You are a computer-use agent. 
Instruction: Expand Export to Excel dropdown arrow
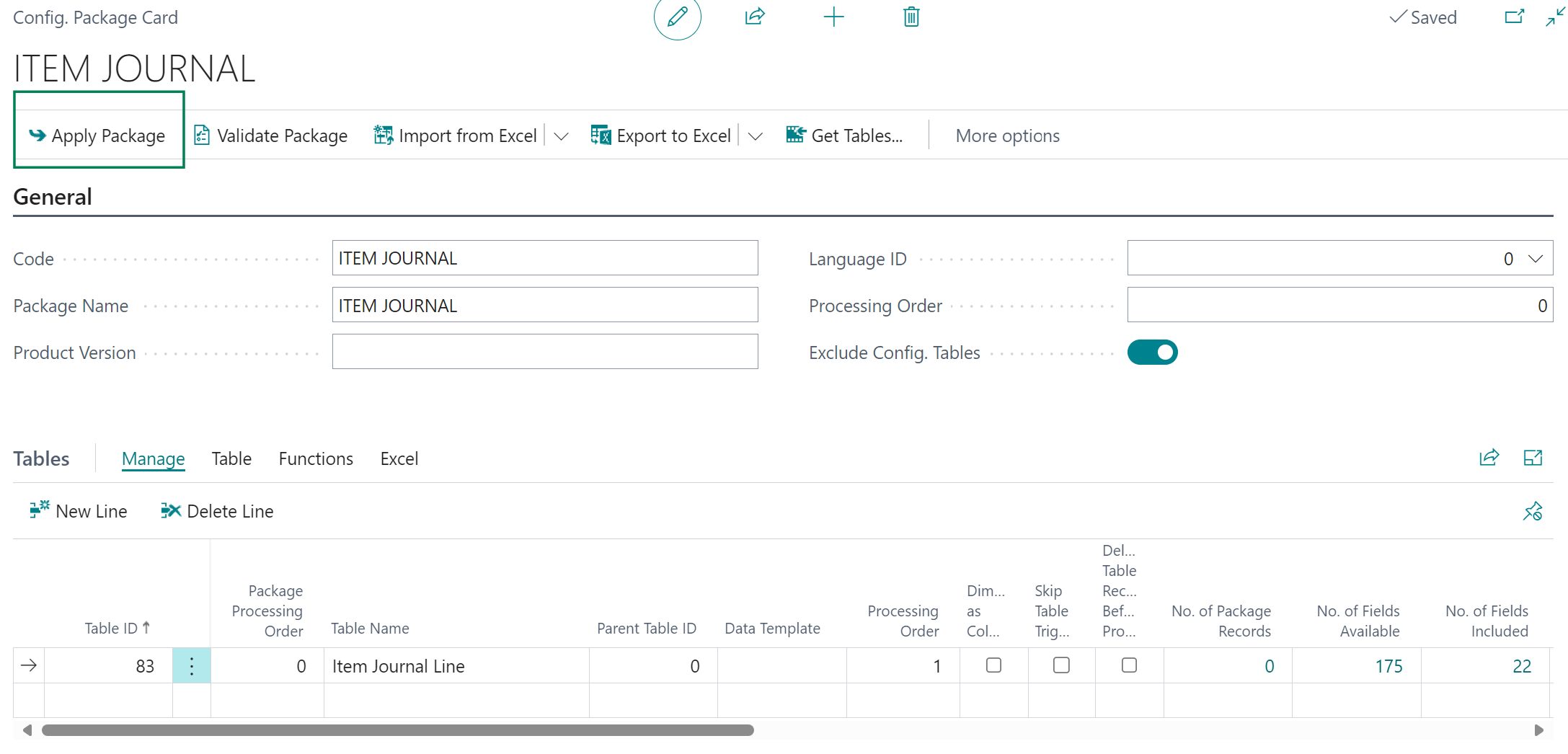[755, 136]
